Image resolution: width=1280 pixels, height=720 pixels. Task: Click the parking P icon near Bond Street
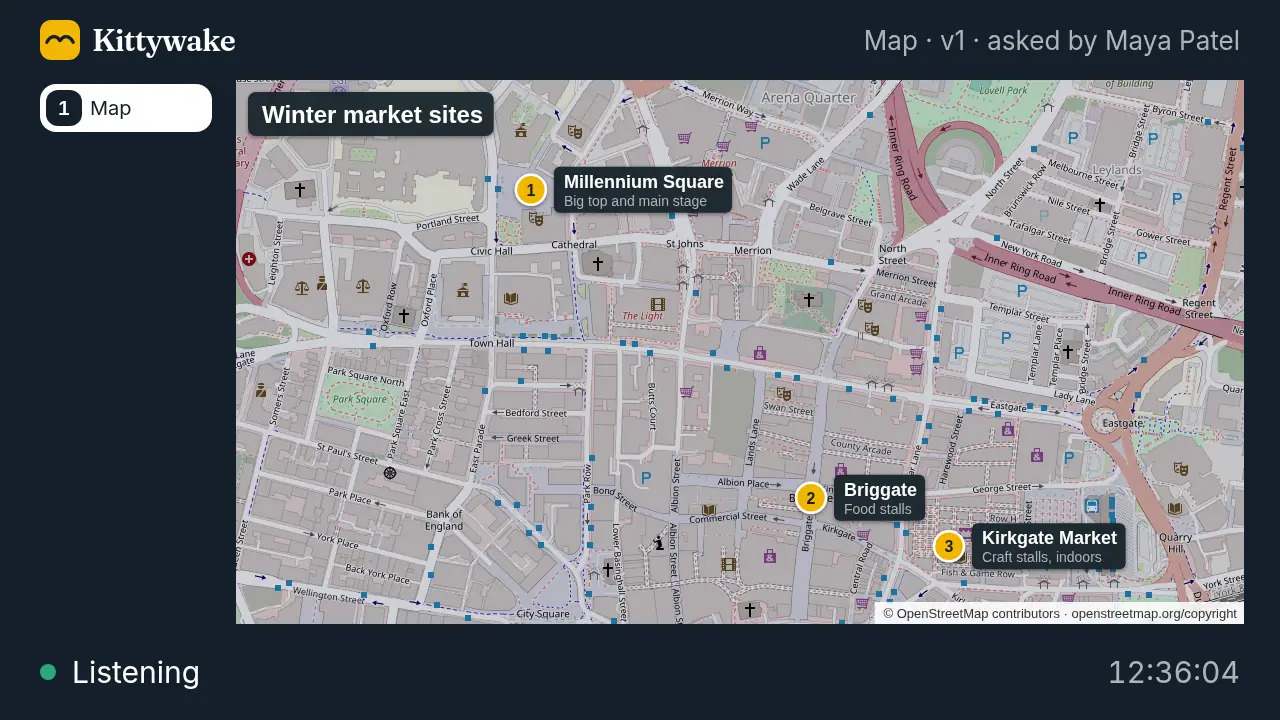tap(646, 478)
